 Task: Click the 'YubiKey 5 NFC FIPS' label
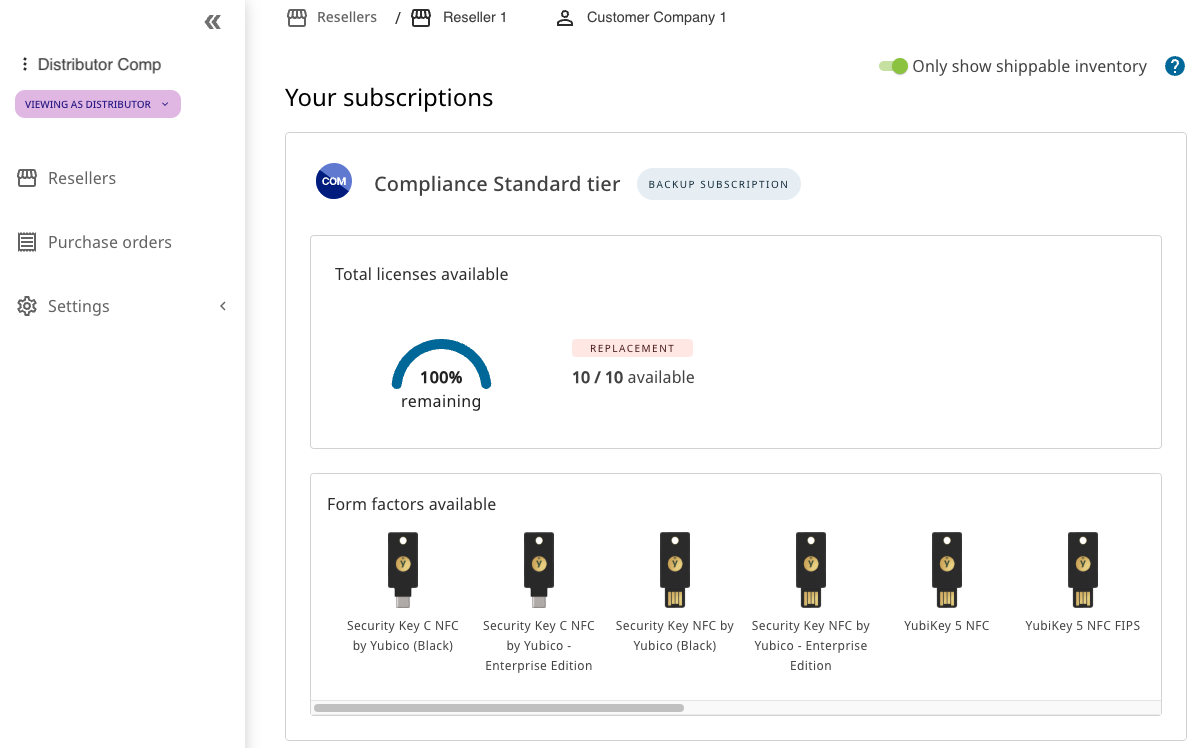coord(1082,625)
